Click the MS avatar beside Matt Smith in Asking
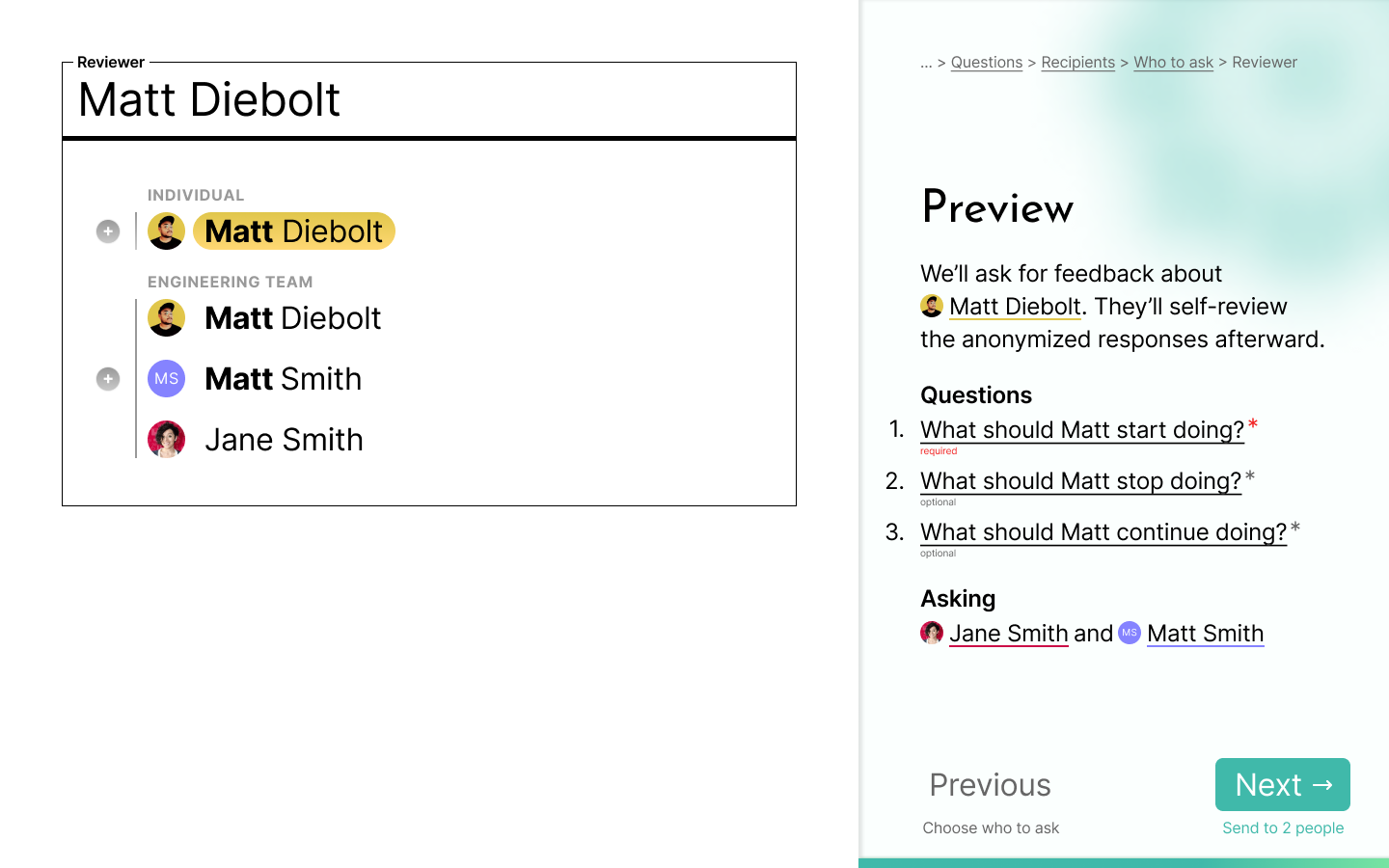The image size is (1389, 868). pos(1130,633)
